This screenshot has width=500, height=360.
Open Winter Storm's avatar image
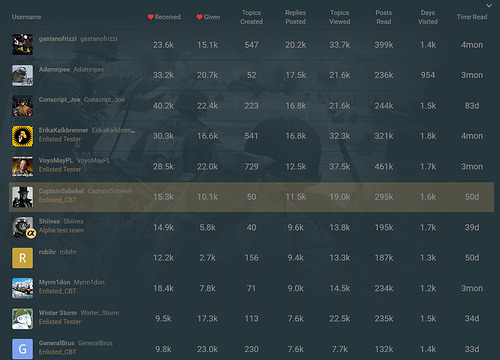pyautogui.click(x=22, y=319)
